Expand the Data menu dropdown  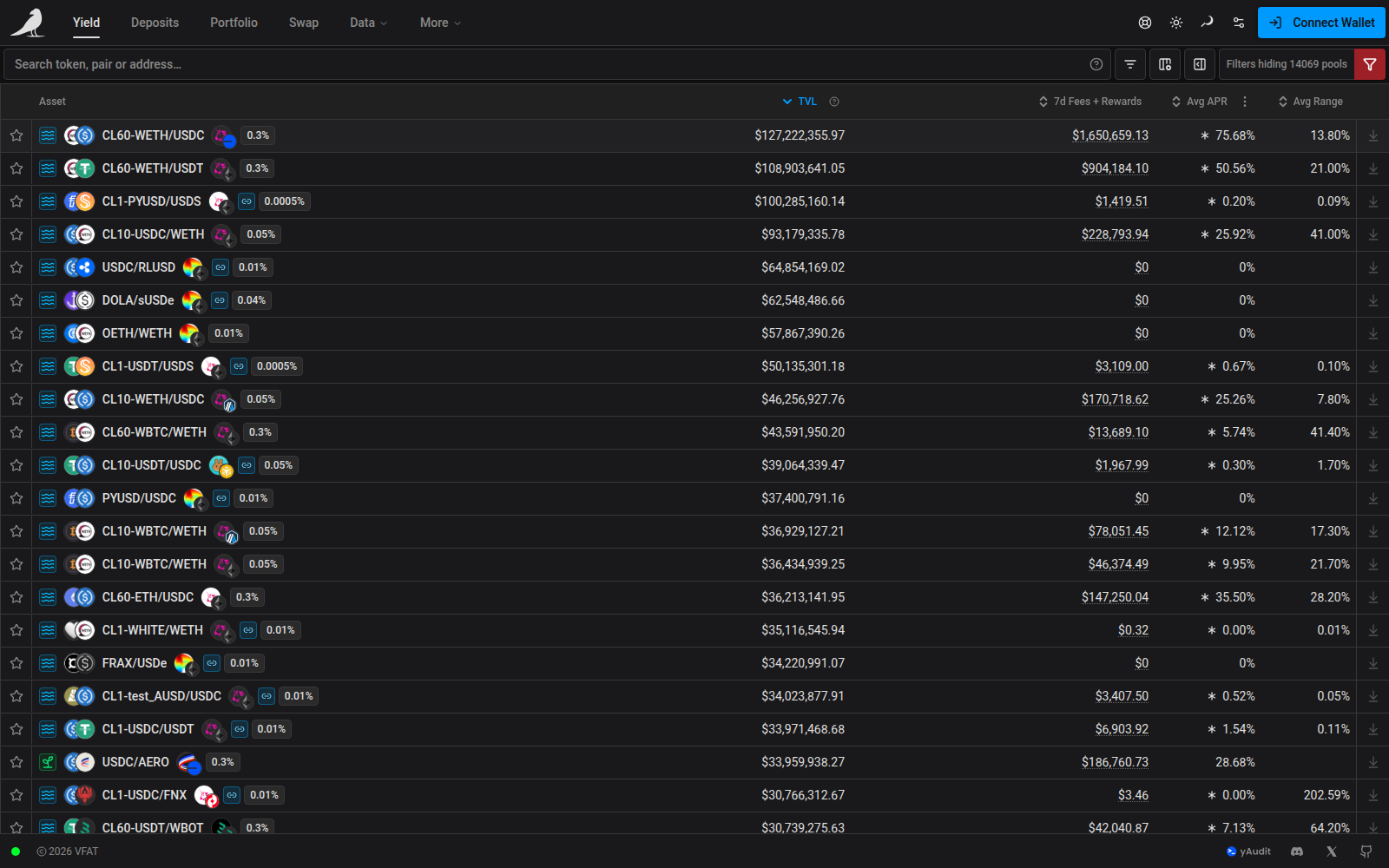coord(368,23)
